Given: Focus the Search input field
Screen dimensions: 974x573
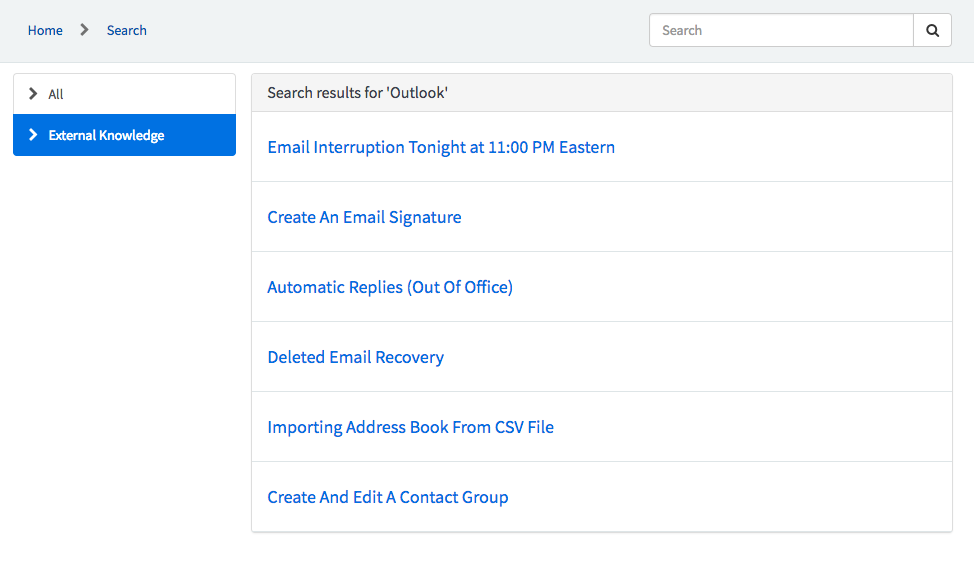Looking at the screenshot, I should pos(781,30).
